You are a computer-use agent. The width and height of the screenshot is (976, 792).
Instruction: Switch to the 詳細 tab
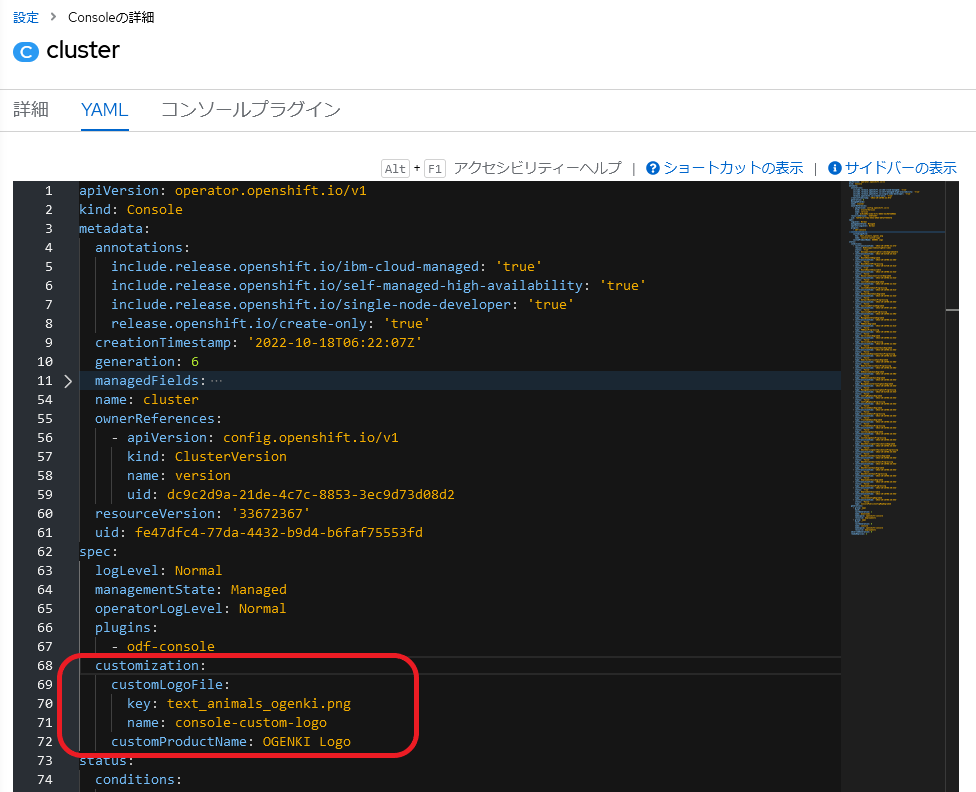point(30,110)
